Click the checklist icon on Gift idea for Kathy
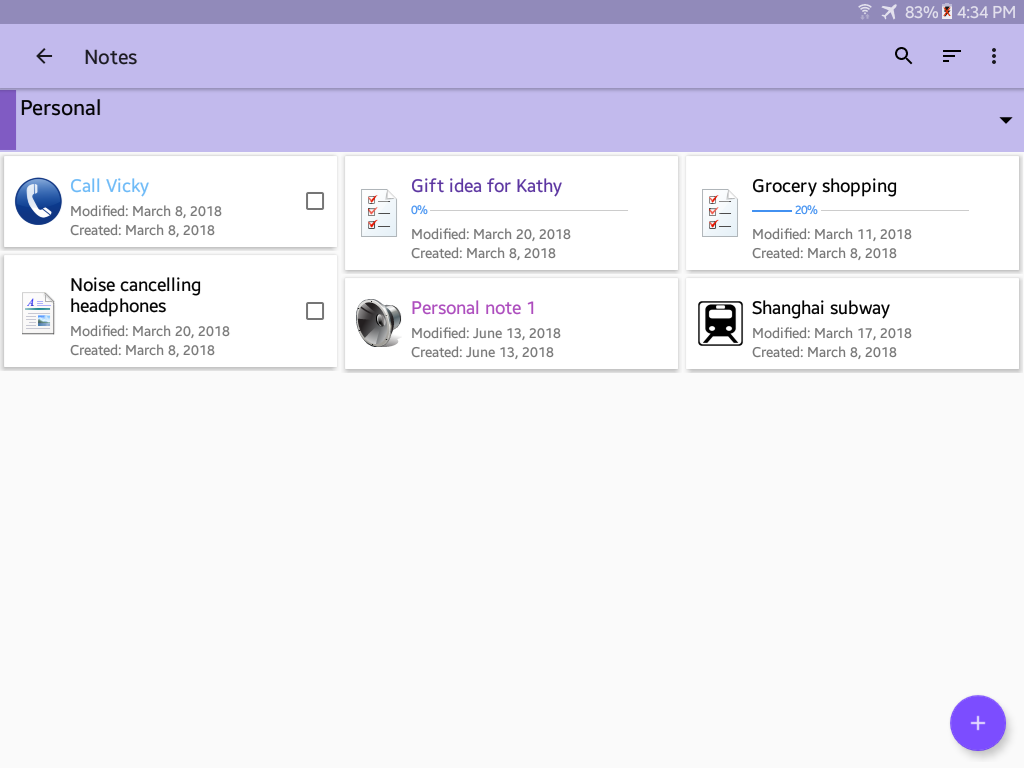 379,212
